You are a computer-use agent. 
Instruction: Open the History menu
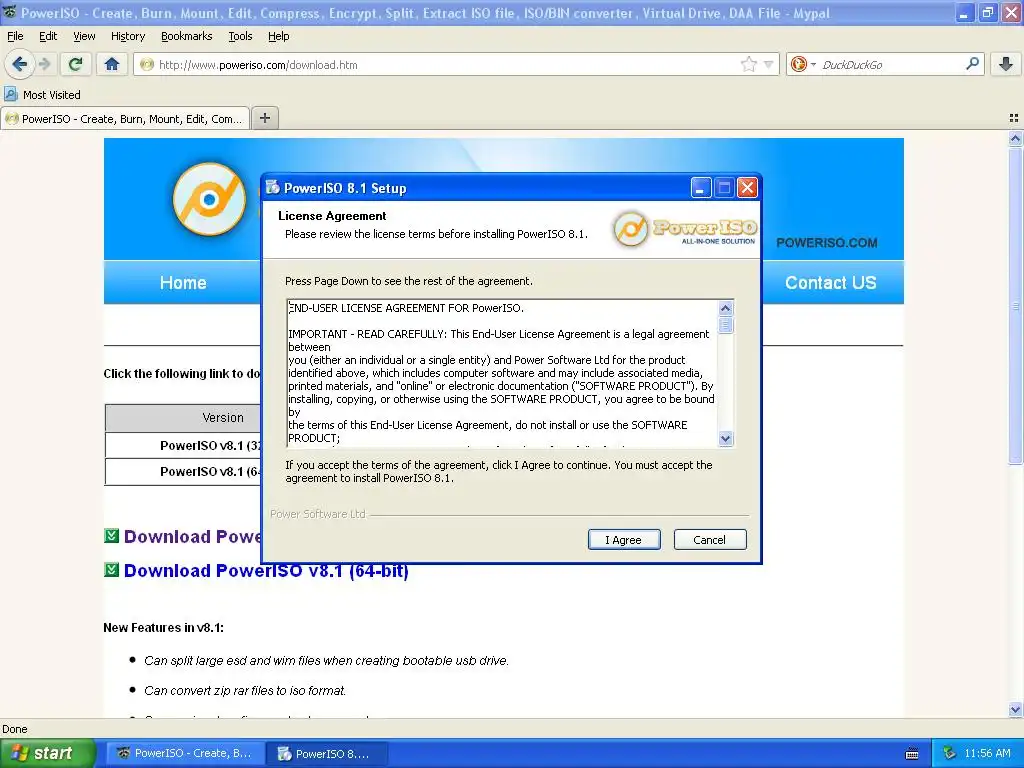(x=127, y=36)
